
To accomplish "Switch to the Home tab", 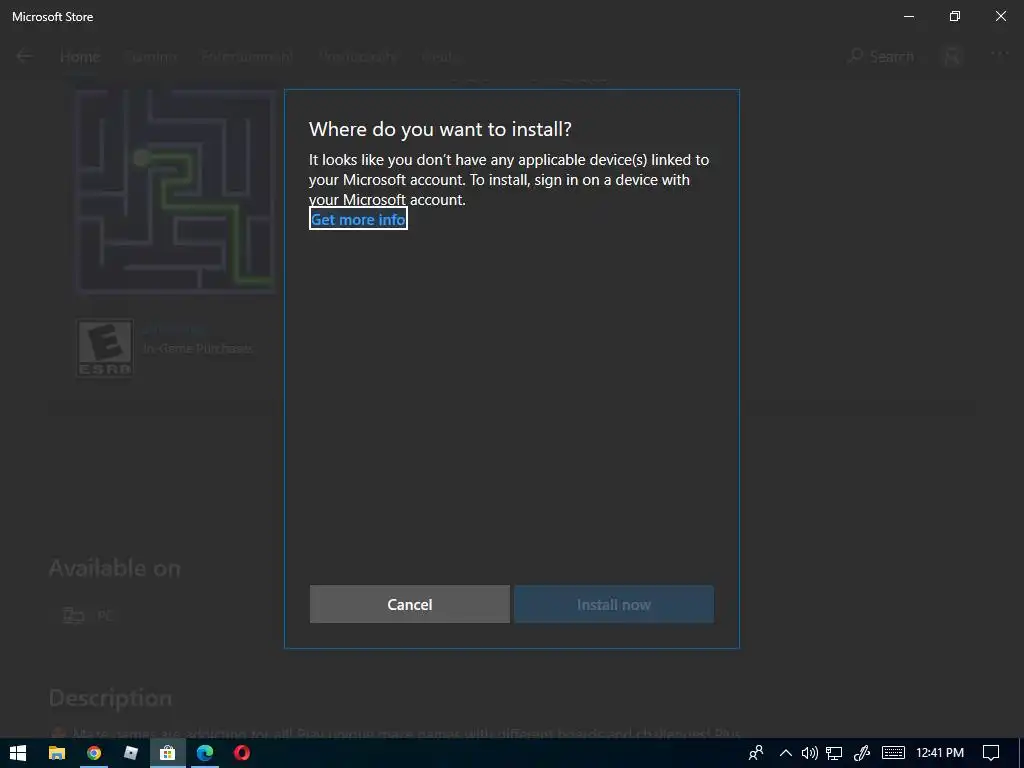I will (80, 57).
